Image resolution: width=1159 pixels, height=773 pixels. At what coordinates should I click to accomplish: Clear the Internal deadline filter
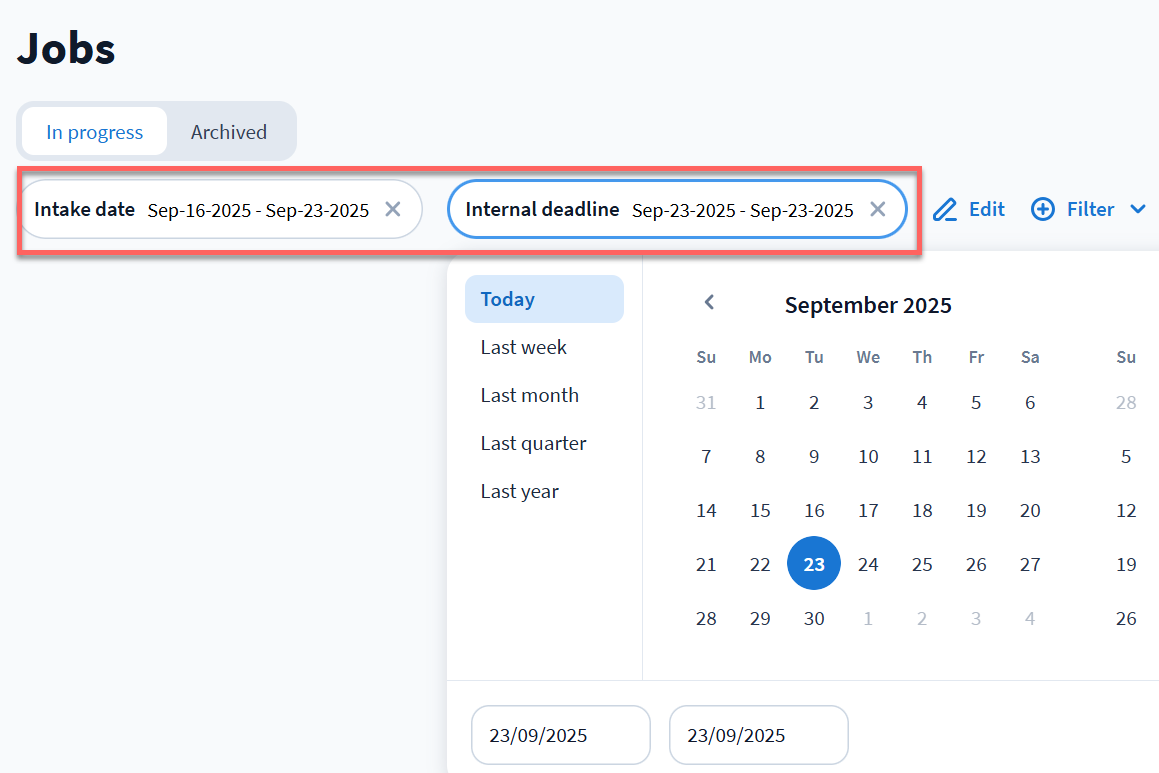(x=877, y=209)
